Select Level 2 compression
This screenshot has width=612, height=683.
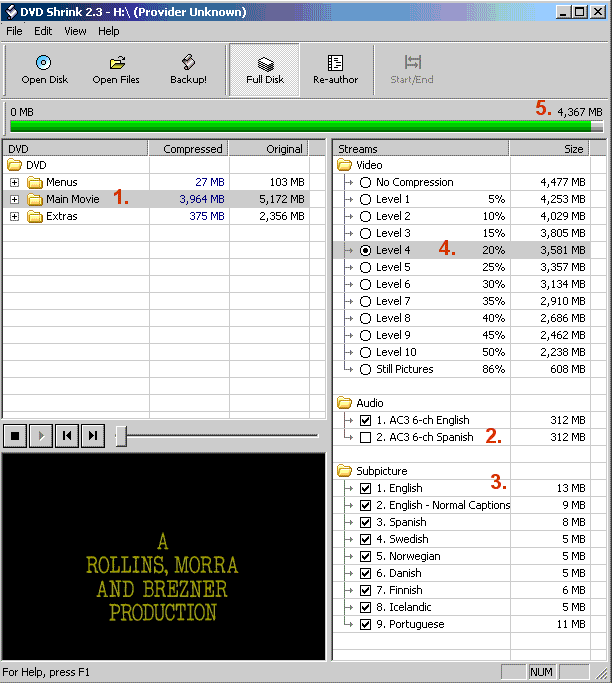coord(365,216)
